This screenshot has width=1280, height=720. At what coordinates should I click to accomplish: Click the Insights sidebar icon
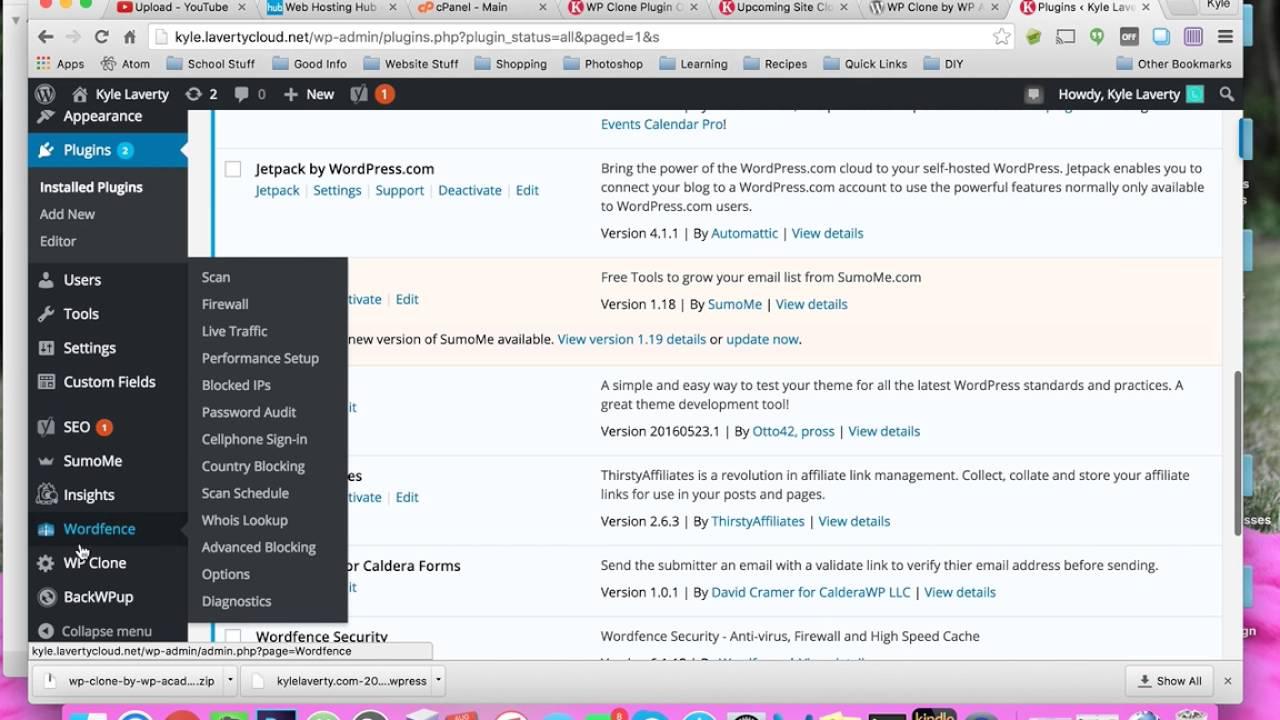point(46,495)
